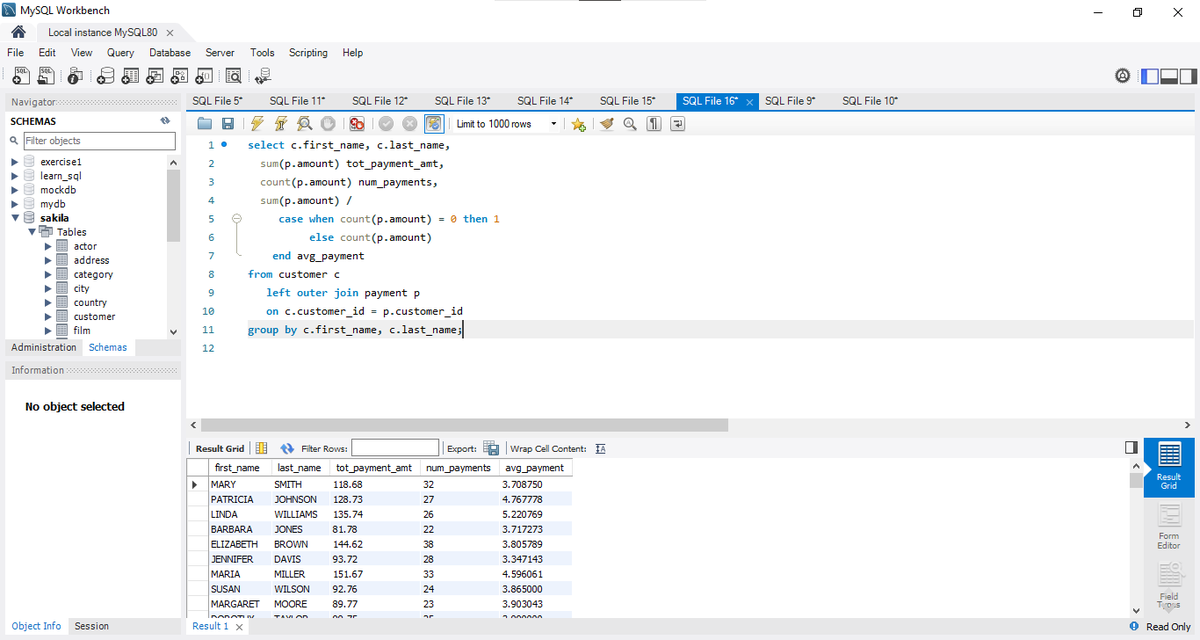Toggle the bottom output panel visibility

1168,76
